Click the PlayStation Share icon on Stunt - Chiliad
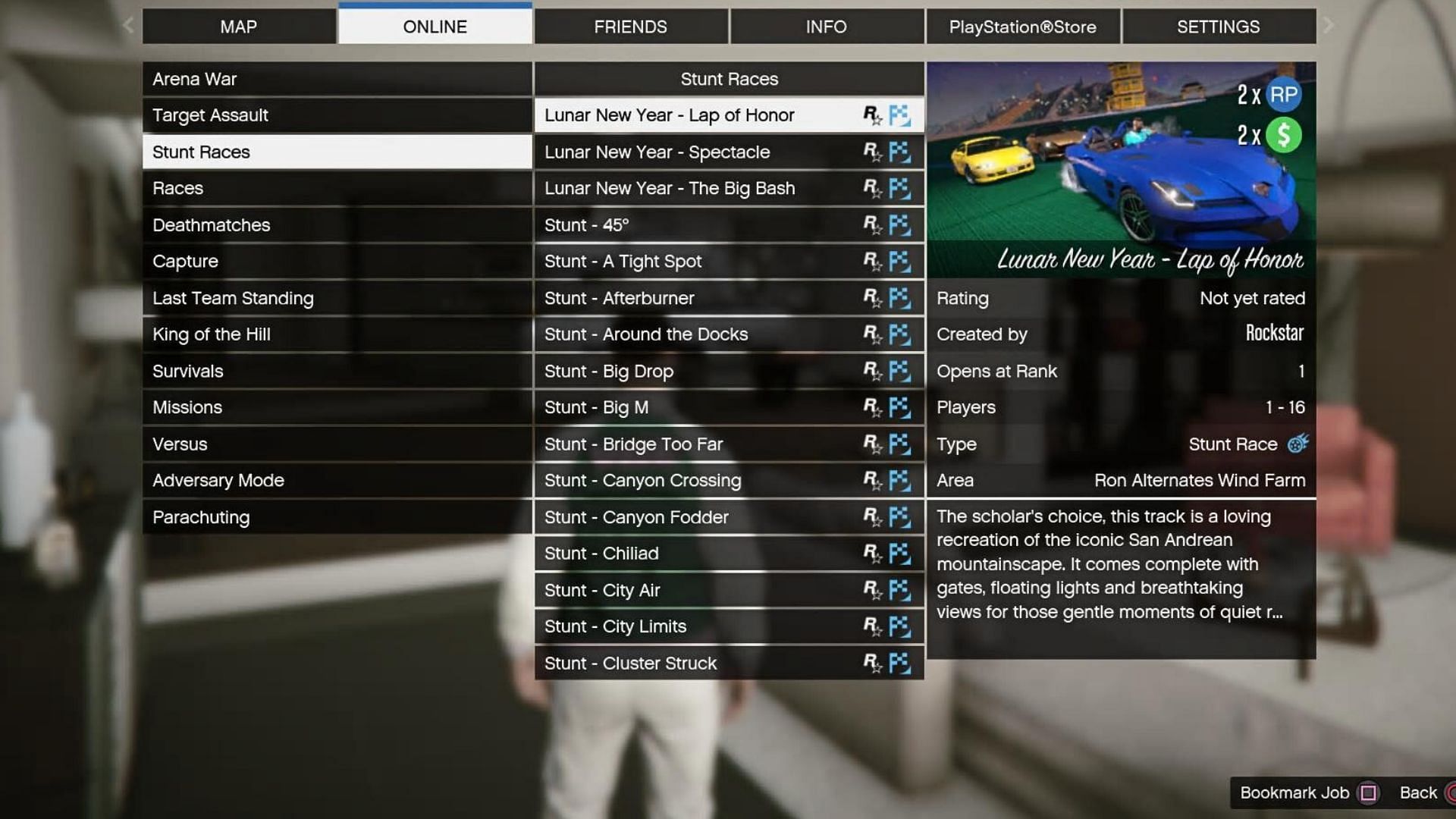The image size is (1456, 819). coord(899,553)
